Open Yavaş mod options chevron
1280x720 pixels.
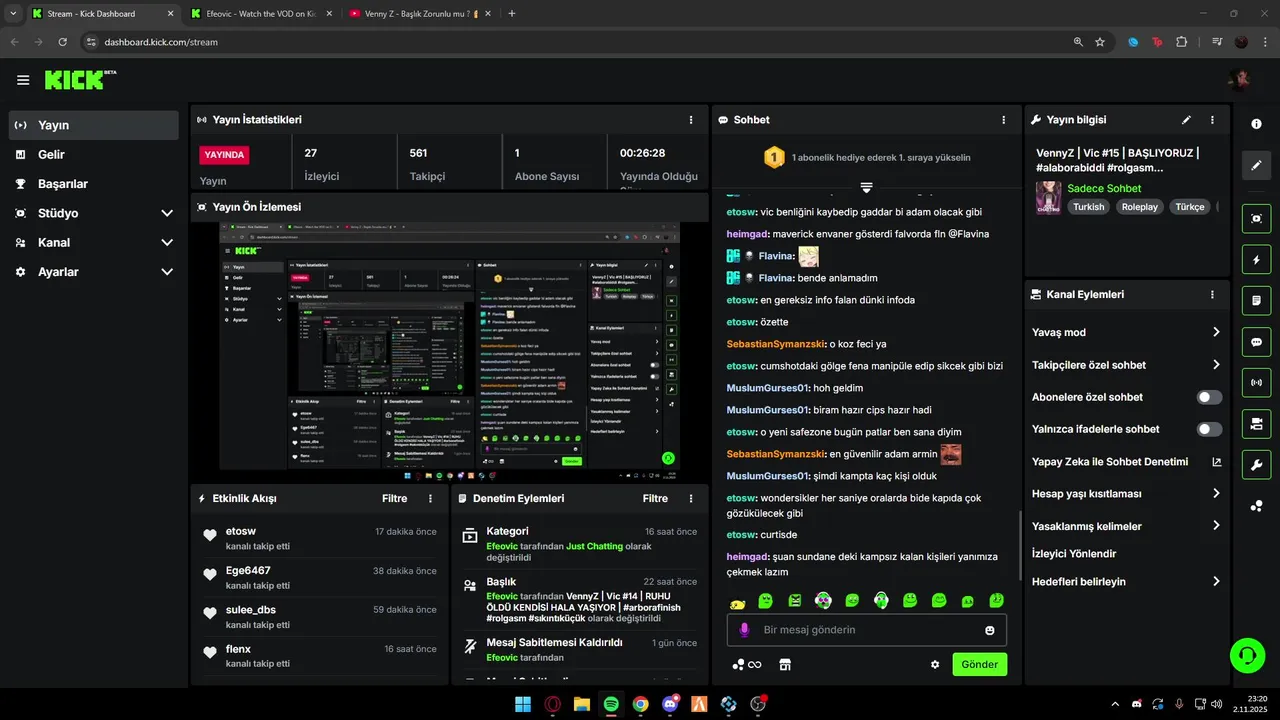point(1216,332)
